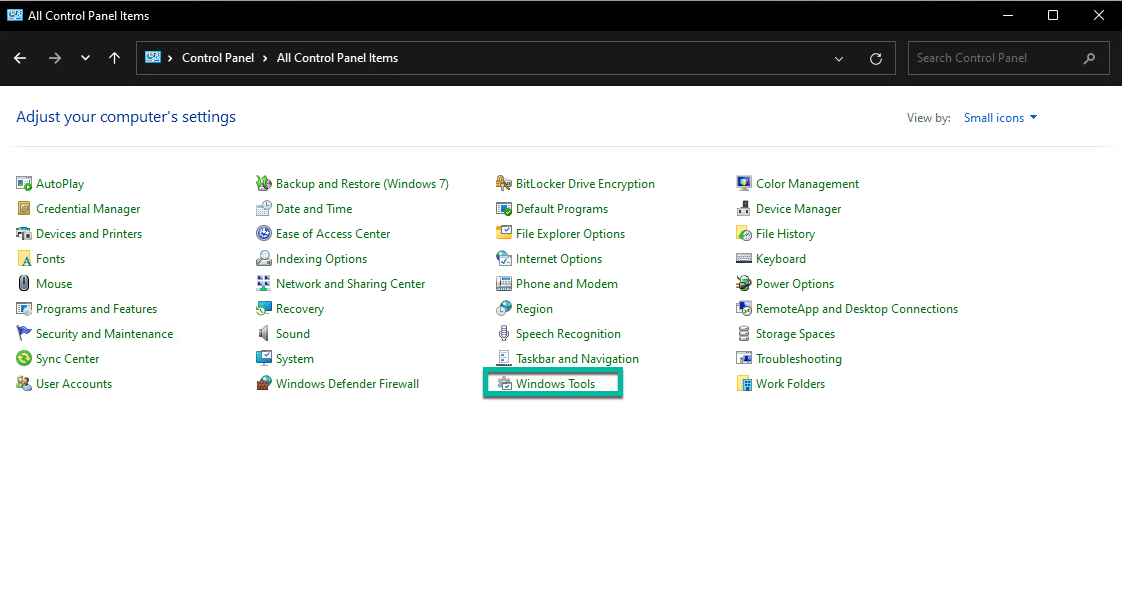
Task: Click the User Accounts icon
Action: pos(24,384)
